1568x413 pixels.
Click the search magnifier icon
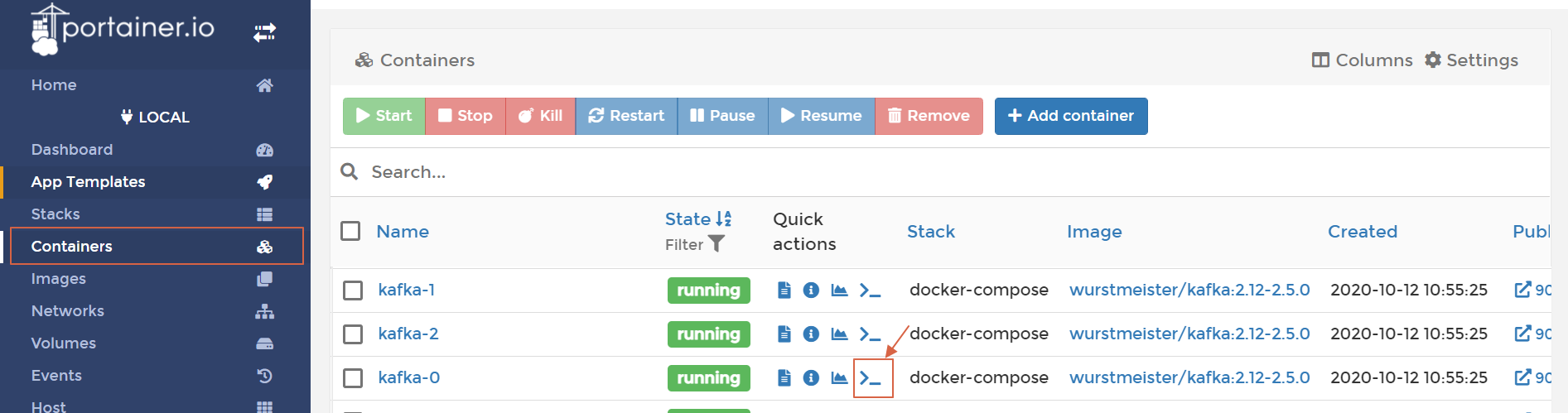click(x=350, y=171)
